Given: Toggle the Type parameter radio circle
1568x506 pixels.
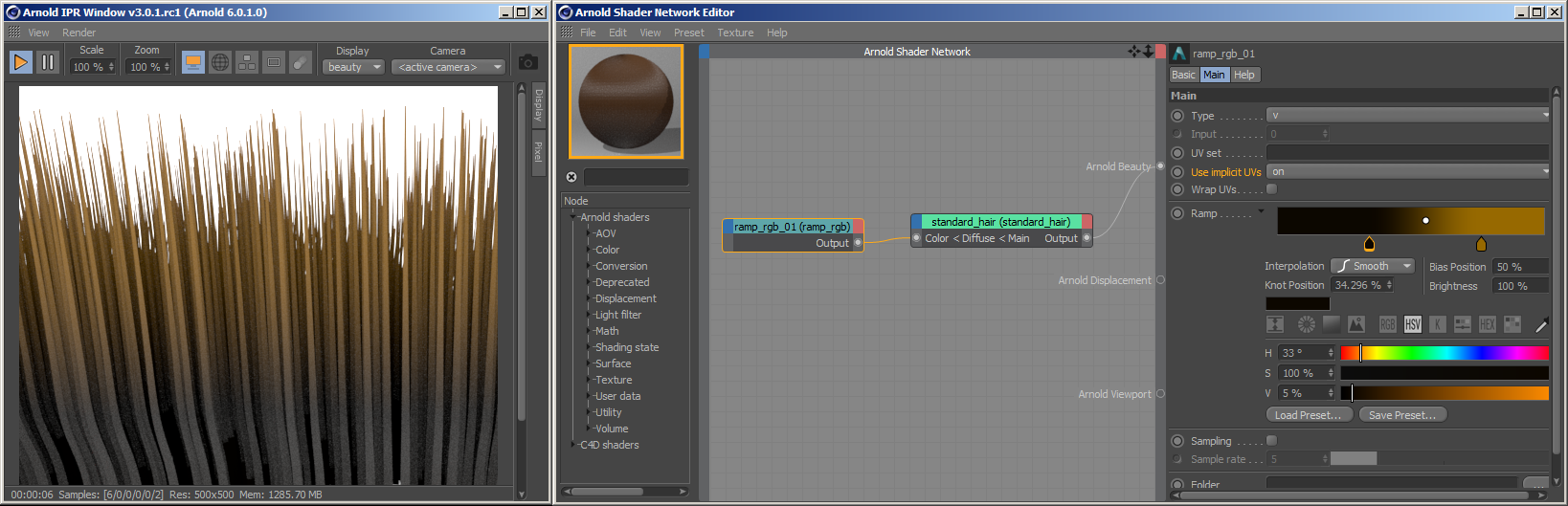Looking at the screenshot, I should point(1177,116).
